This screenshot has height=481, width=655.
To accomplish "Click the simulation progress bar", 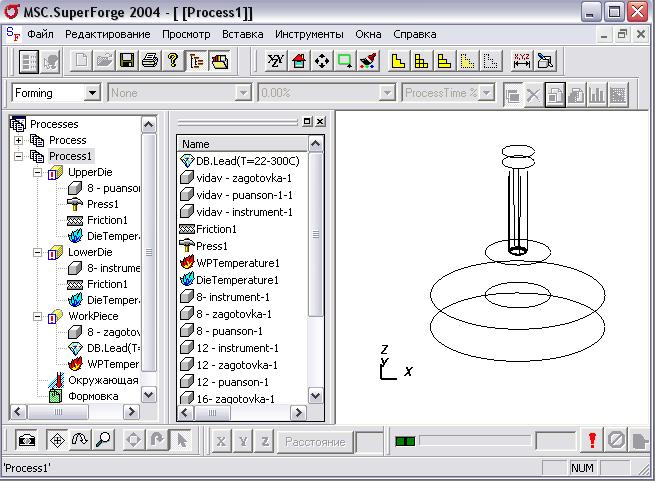I will 475,440.
